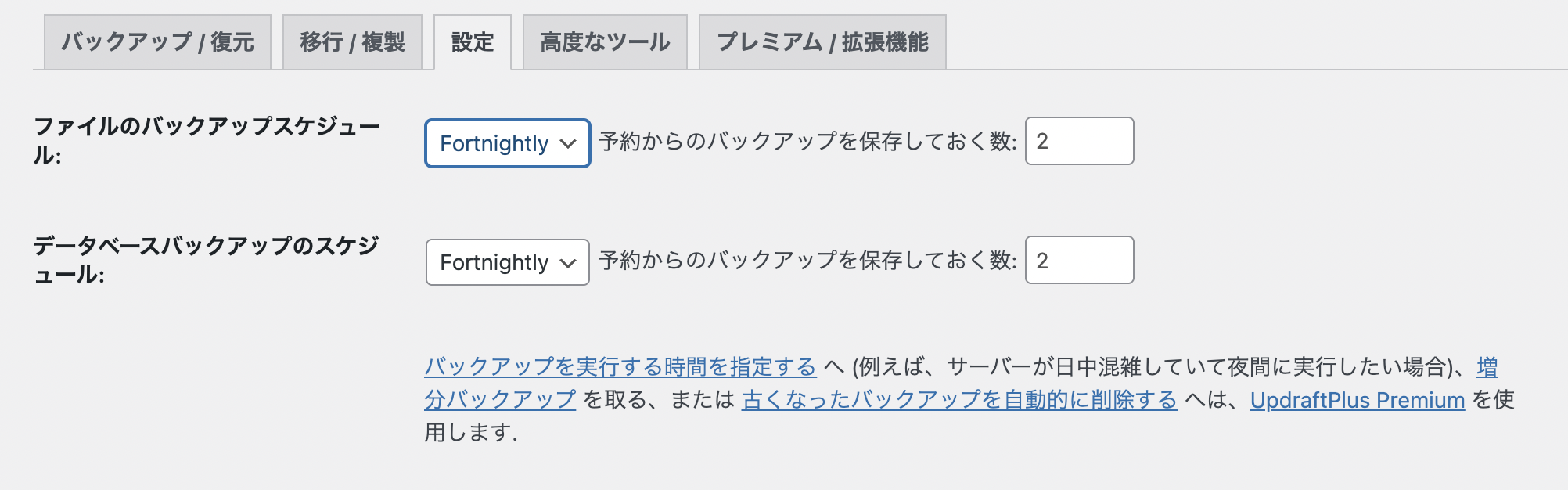Click the chevron arrow on the database schedule dropdown

click(x=569, y=263)
